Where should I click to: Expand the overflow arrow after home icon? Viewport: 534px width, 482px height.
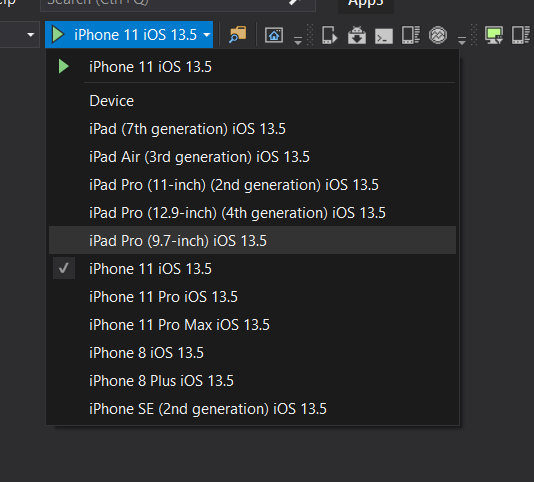(298, 41)
